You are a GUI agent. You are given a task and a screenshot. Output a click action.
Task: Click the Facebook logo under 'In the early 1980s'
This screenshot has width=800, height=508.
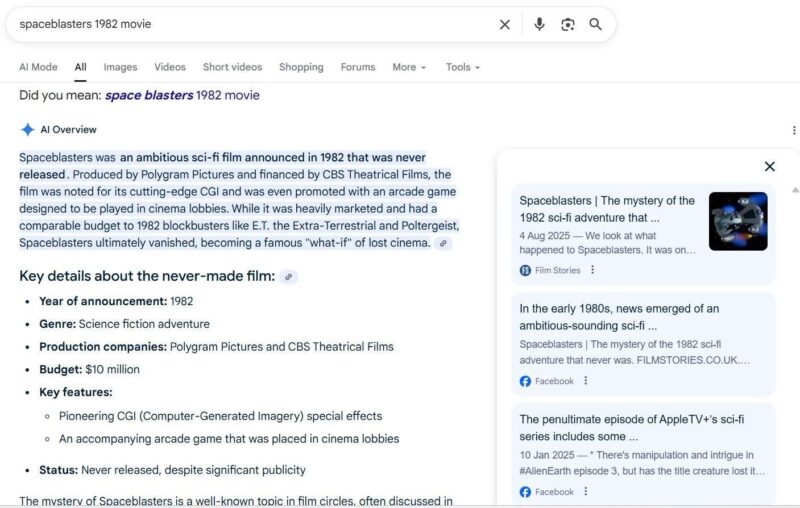tap(525, 381)
